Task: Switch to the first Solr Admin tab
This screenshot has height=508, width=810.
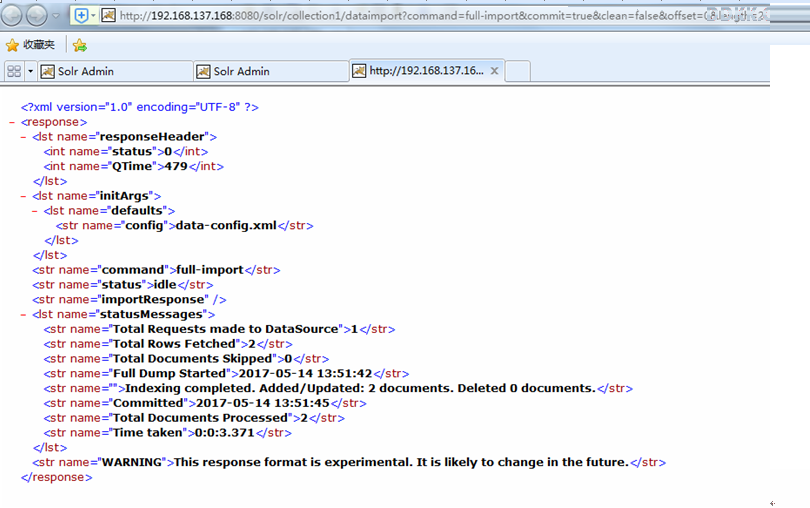Action: click(115, 71)
